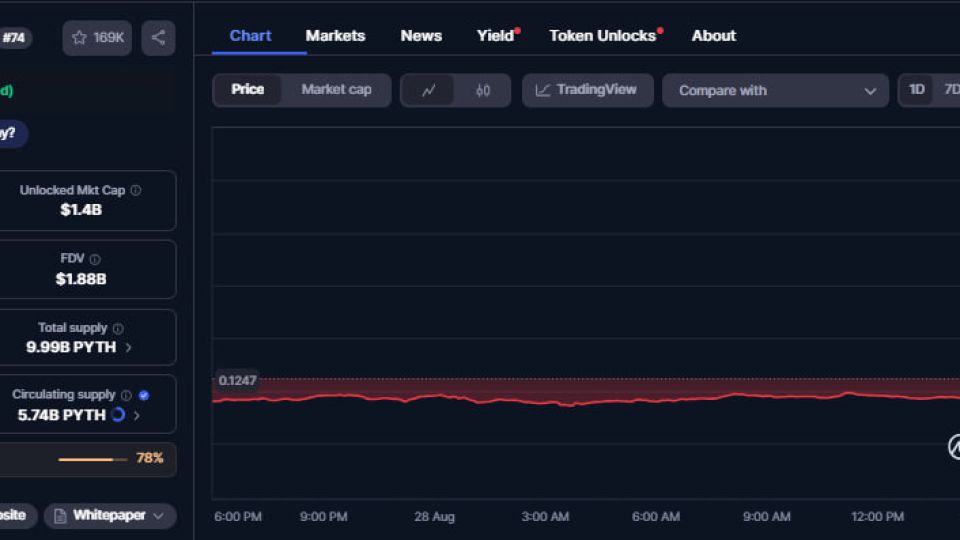The width and height of the screenshot is (960, 540).
Task: Open the Total supply info icon
Action: tap(118, 329)
